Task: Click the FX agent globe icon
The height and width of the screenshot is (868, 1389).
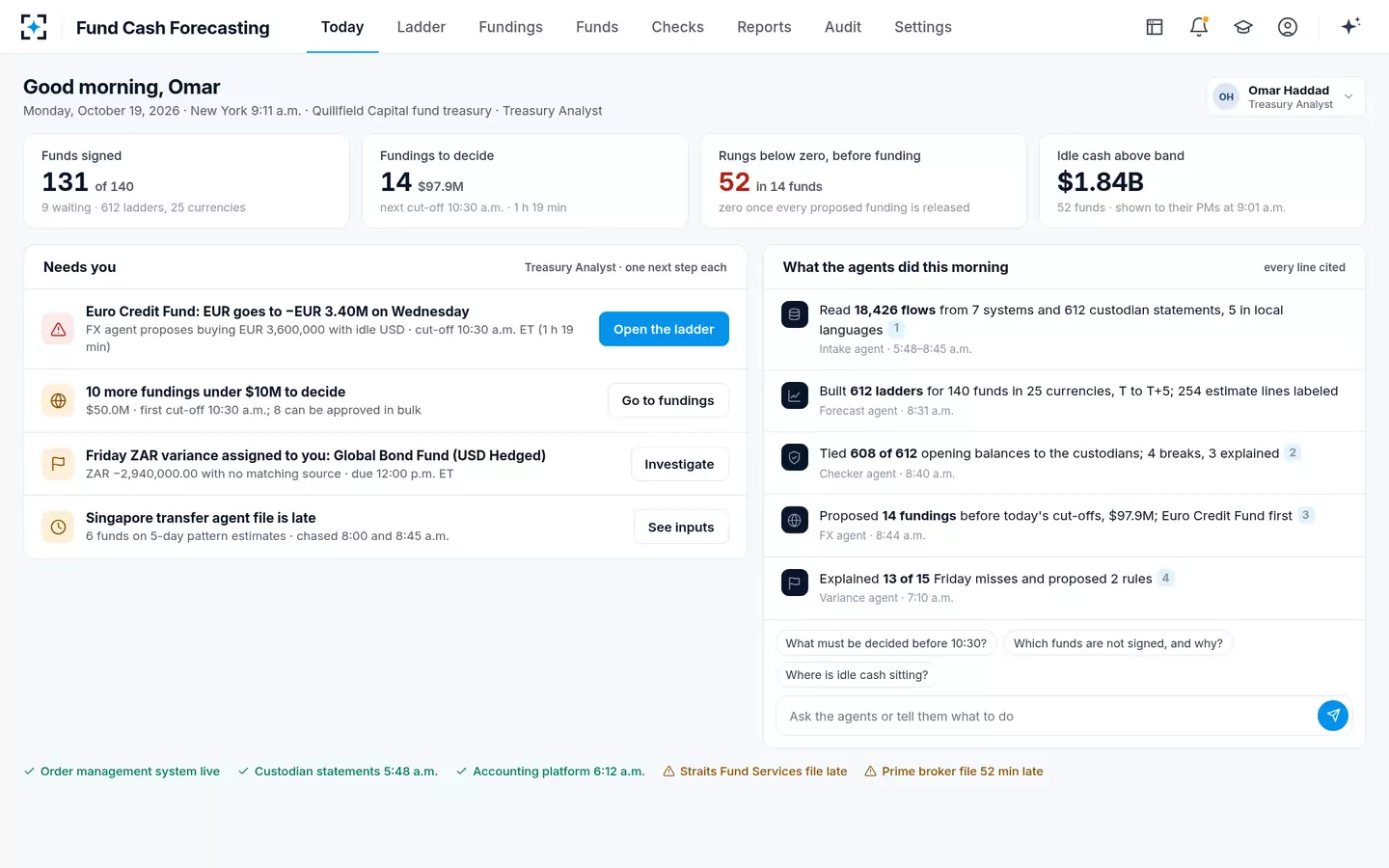Action: click(795, 521)
